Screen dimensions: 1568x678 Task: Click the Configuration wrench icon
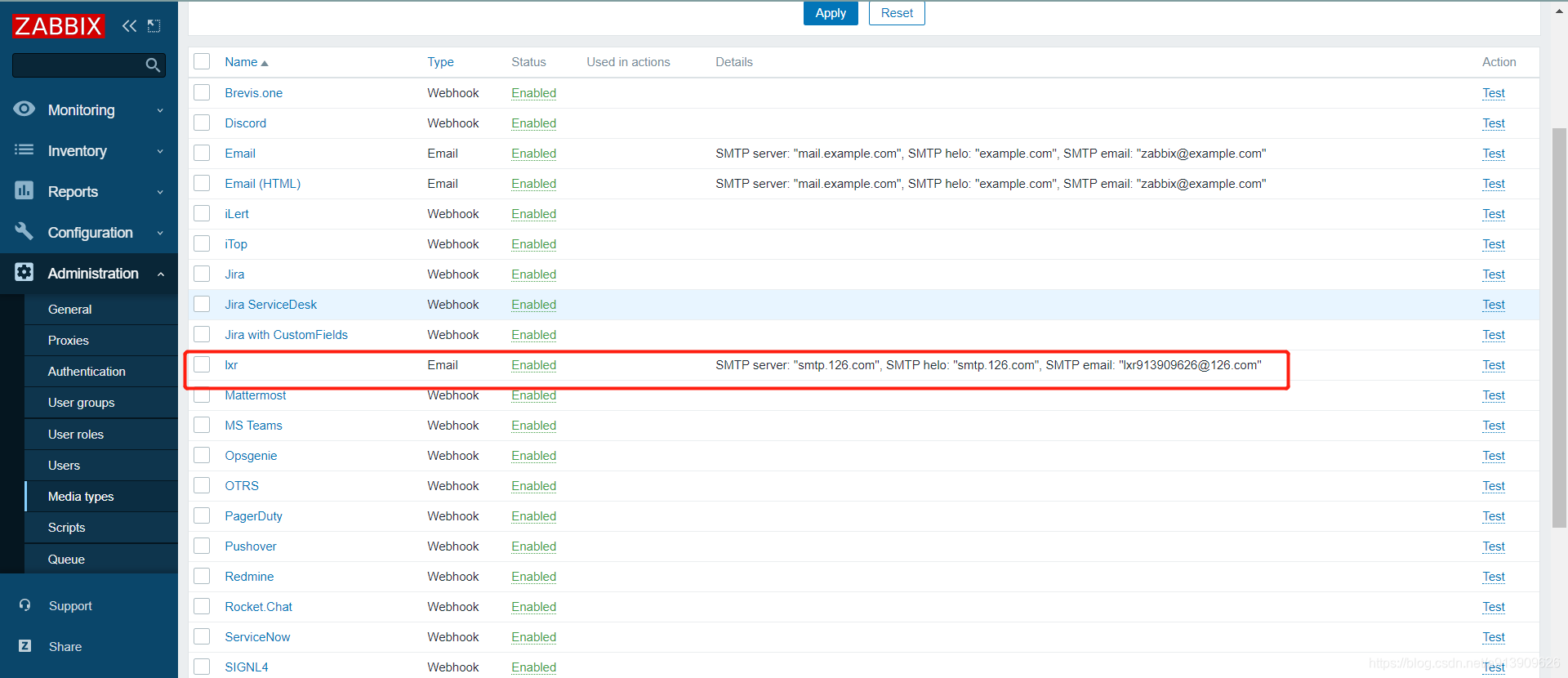(24, 231)
